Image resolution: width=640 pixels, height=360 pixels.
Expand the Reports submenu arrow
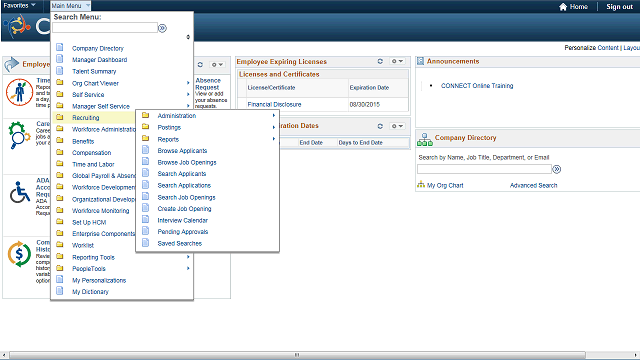pyautogui.click(x=274, y=139)
